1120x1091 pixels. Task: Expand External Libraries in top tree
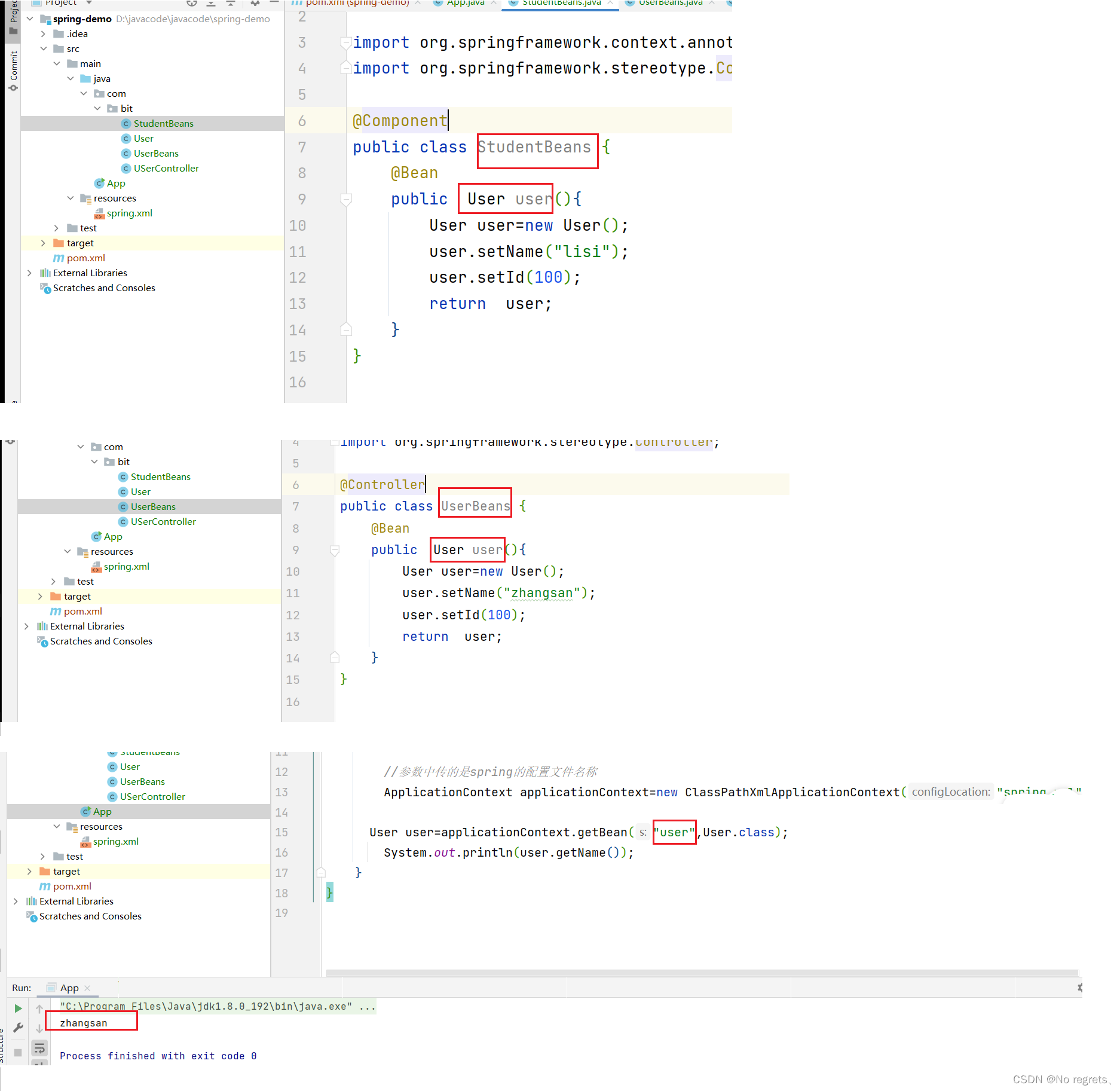(30, 273)
